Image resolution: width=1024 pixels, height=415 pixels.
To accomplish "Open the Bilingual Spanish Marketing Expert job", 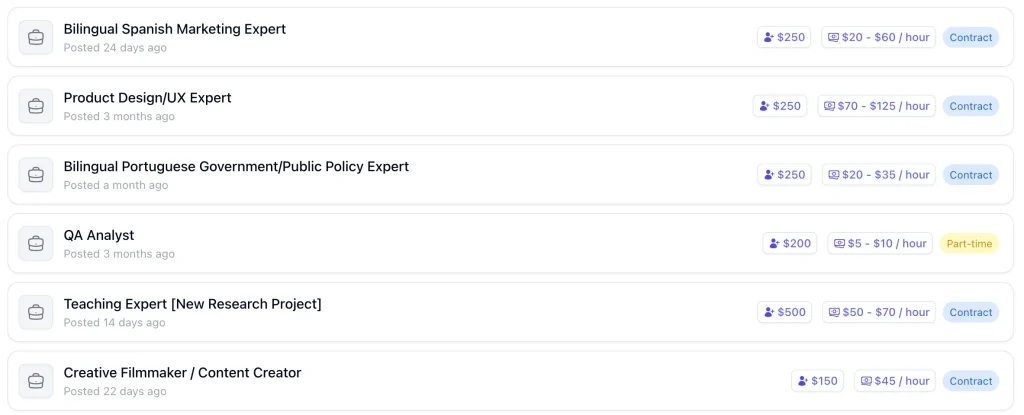I will (174, 29).
